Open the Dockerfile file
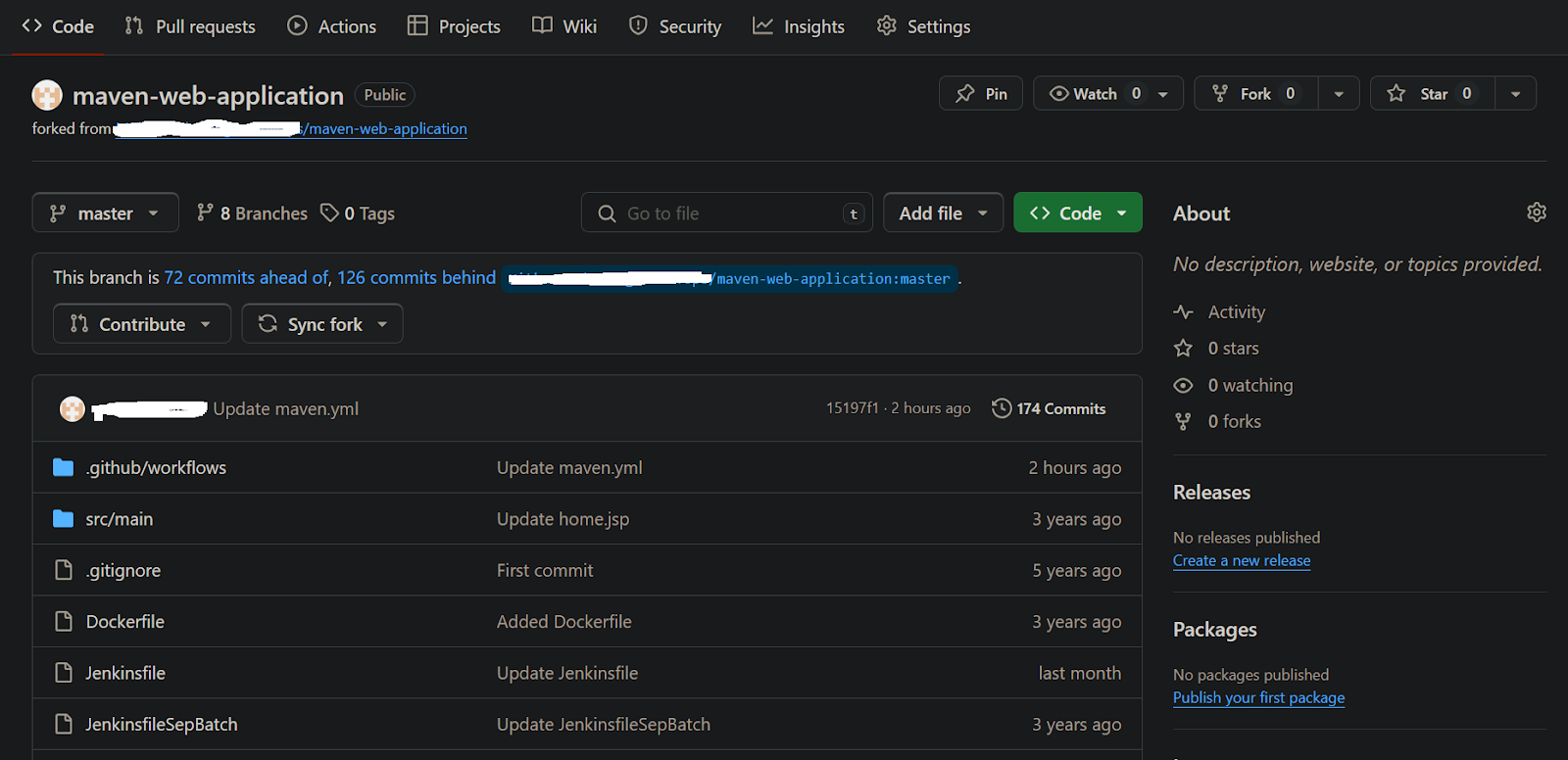This screenshot has width=1568, height=760. click(x=125, y=622)
